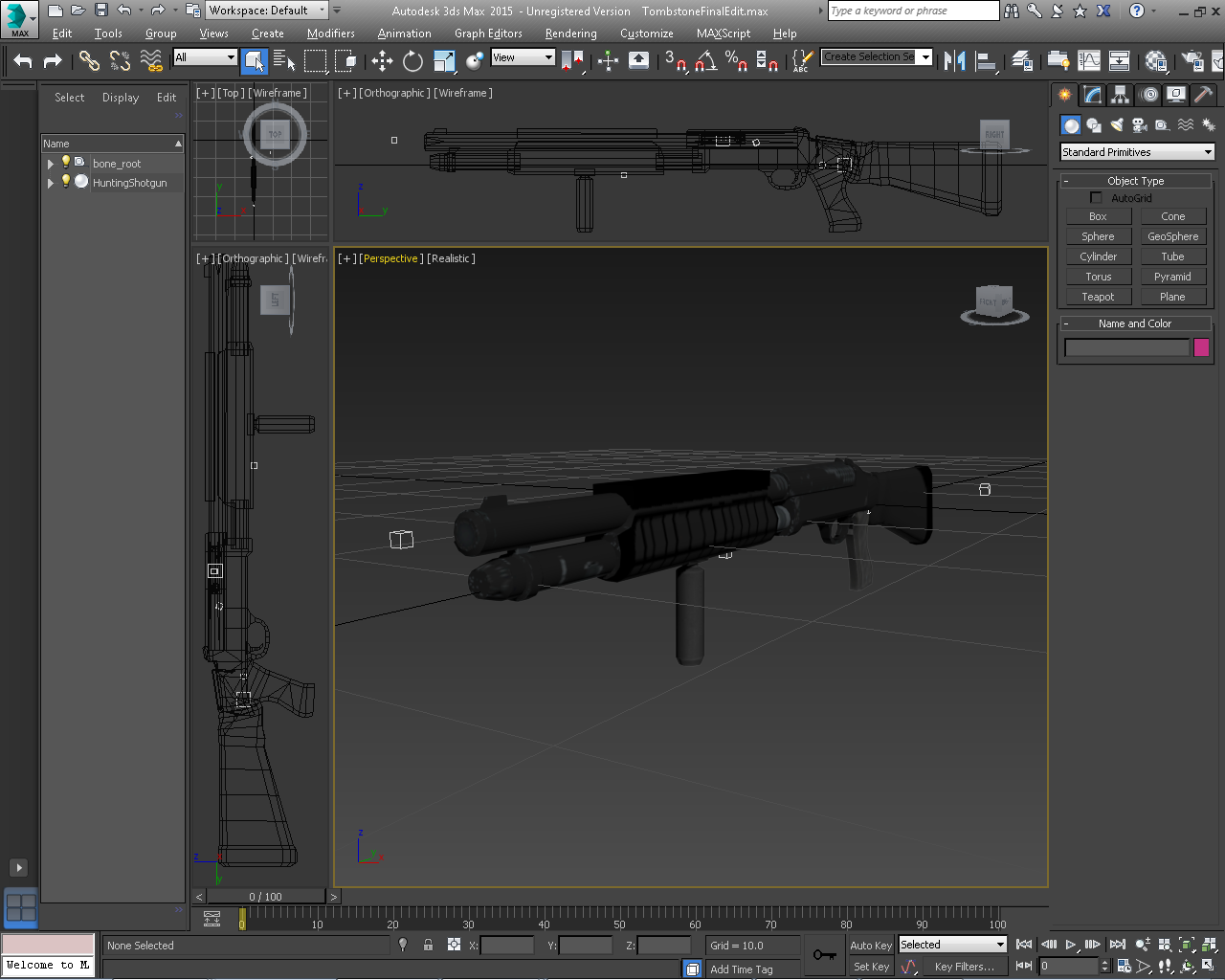Open Select by Name dialog icon
The height and width of the screenshot is (980, 1225).
click(x=284, y=60)
